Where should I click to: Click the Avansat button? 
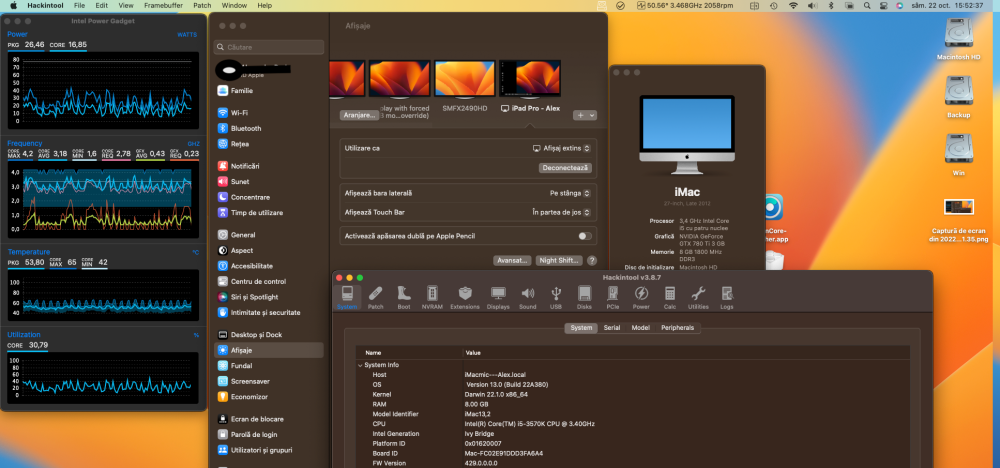pyautogui.click(x=513, y=260)
